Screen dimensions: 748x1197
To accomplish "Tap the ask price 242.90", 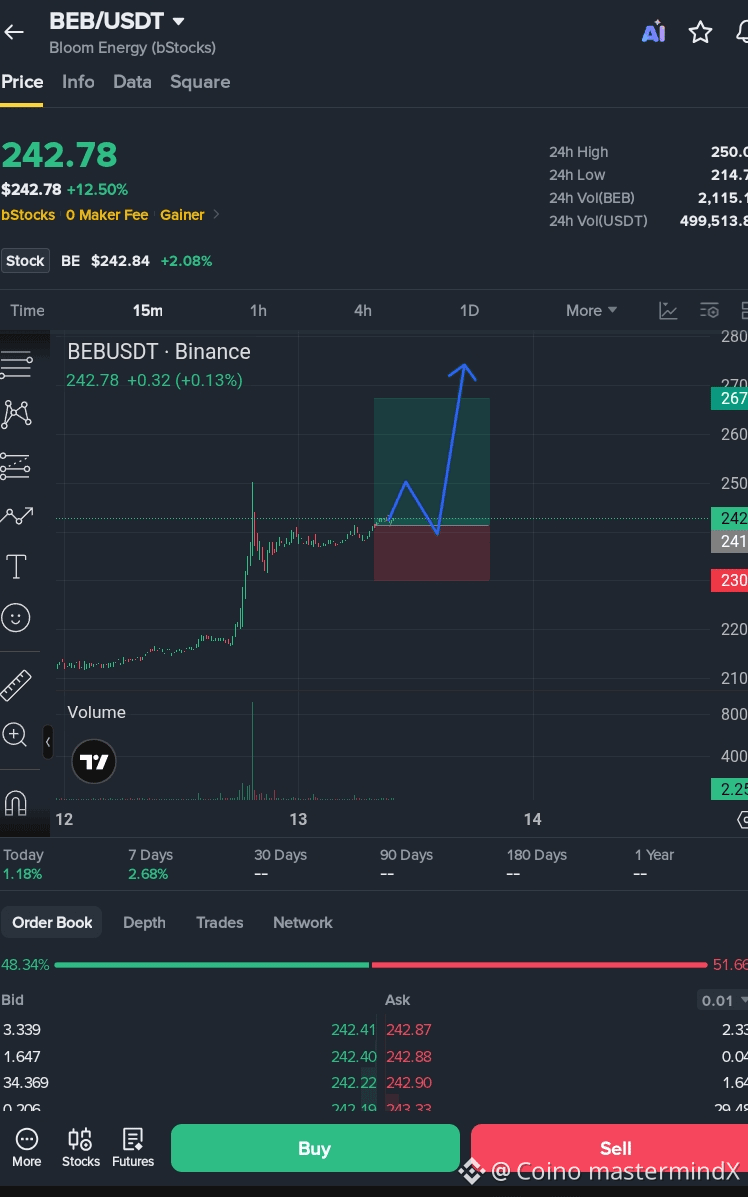I will click(408, 1082).
